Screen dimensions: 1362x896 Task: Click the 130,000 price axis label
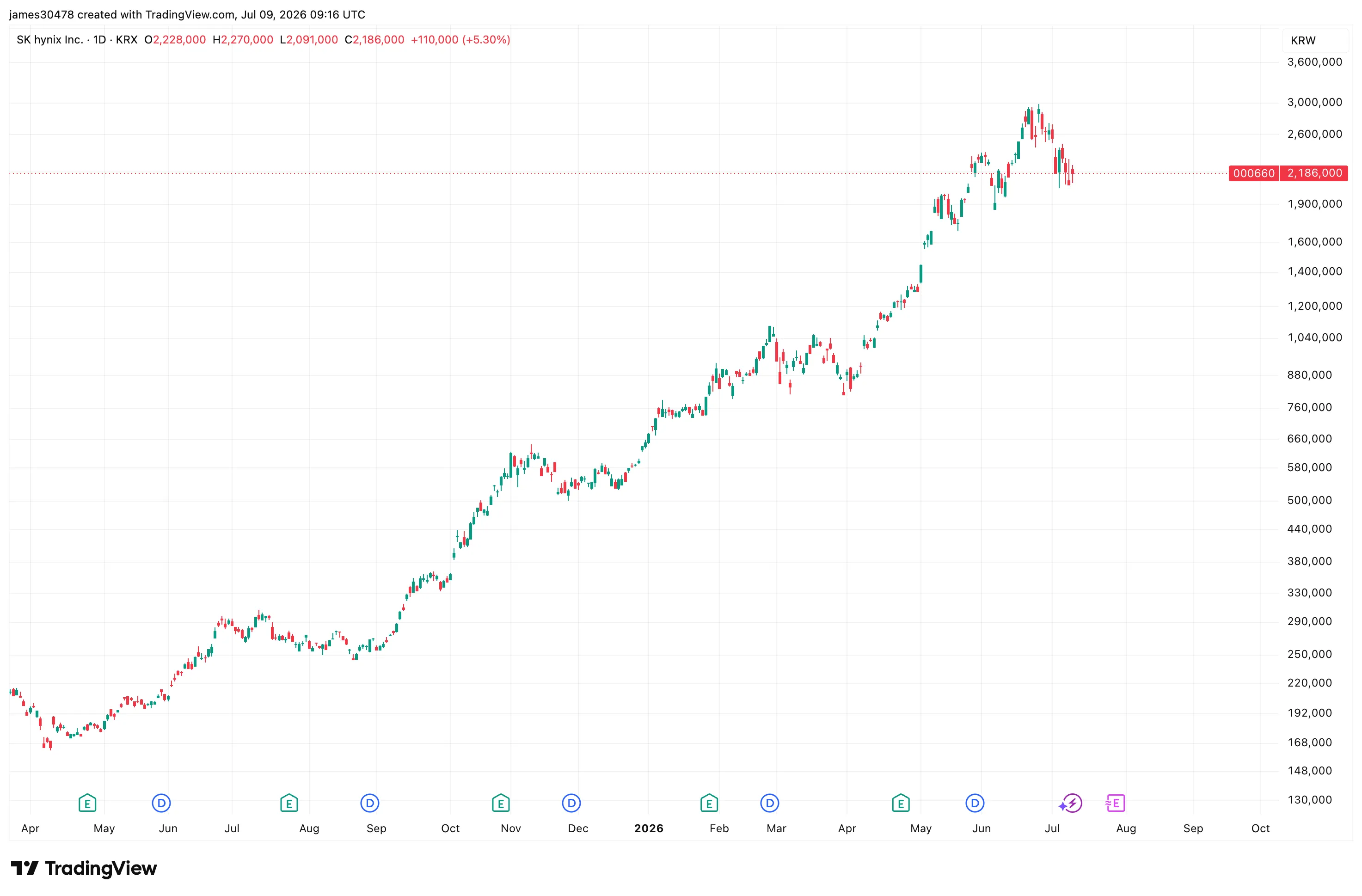click(1309, 800)
